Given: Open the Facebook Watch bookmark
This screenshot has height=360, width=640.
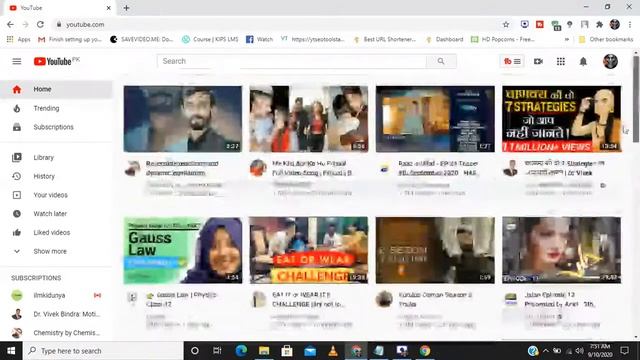Looking at the screenshot, I should tap(260, 39).
